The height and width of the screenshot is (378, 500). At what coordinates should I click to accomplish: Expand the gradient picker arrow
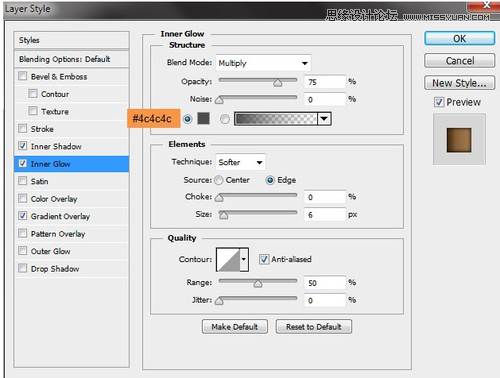click(x=324, y=119)
